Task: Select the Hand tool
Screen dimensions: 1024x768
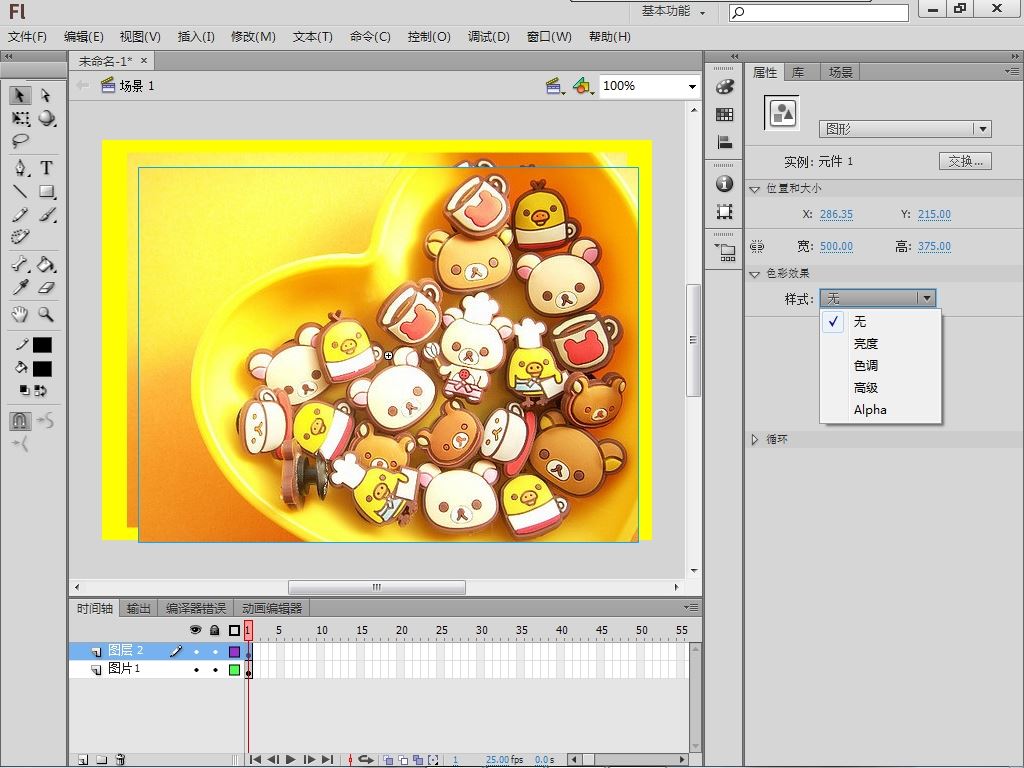Action: tap(20, 314)
